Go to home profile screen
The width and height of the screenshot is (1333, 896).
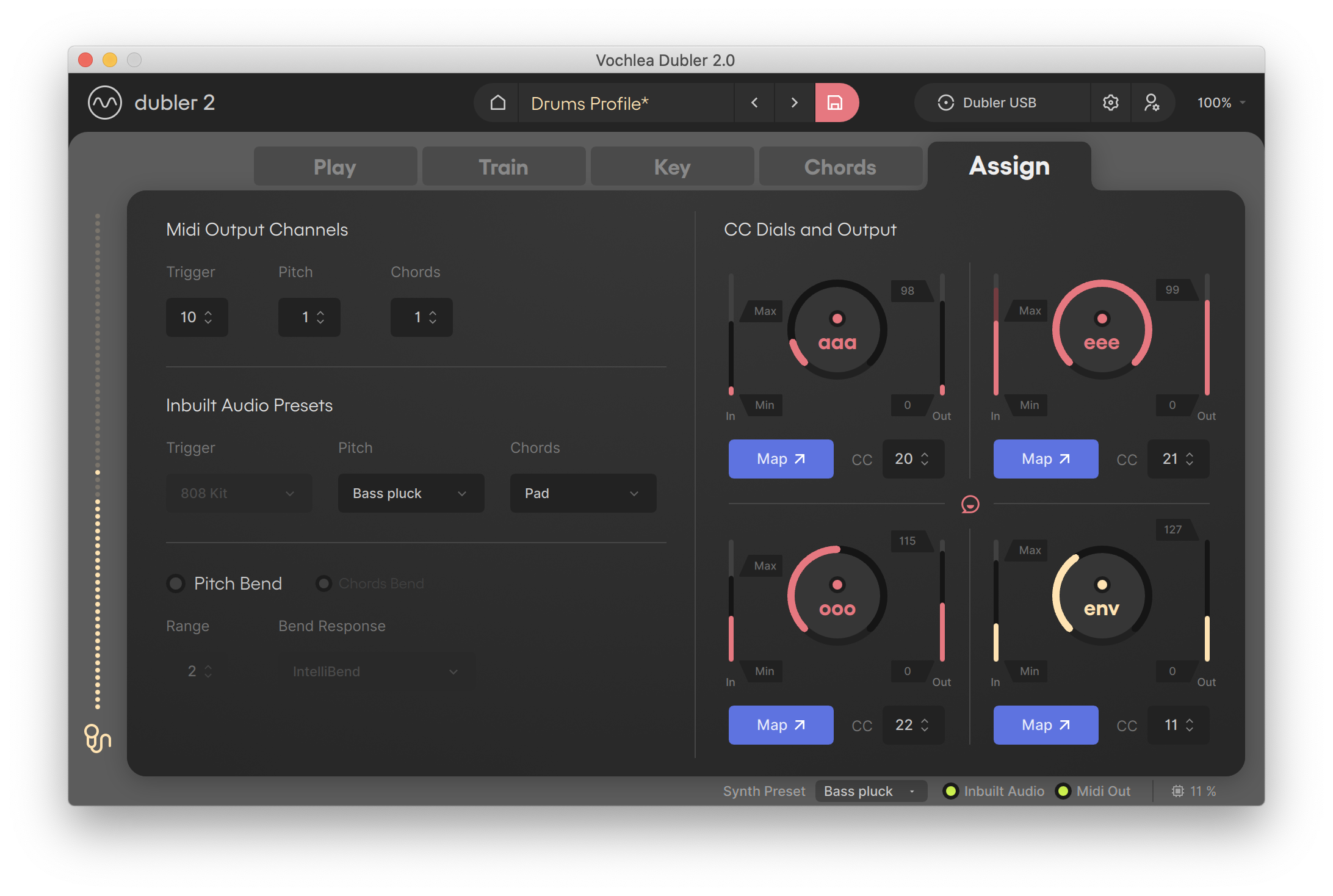498,103
